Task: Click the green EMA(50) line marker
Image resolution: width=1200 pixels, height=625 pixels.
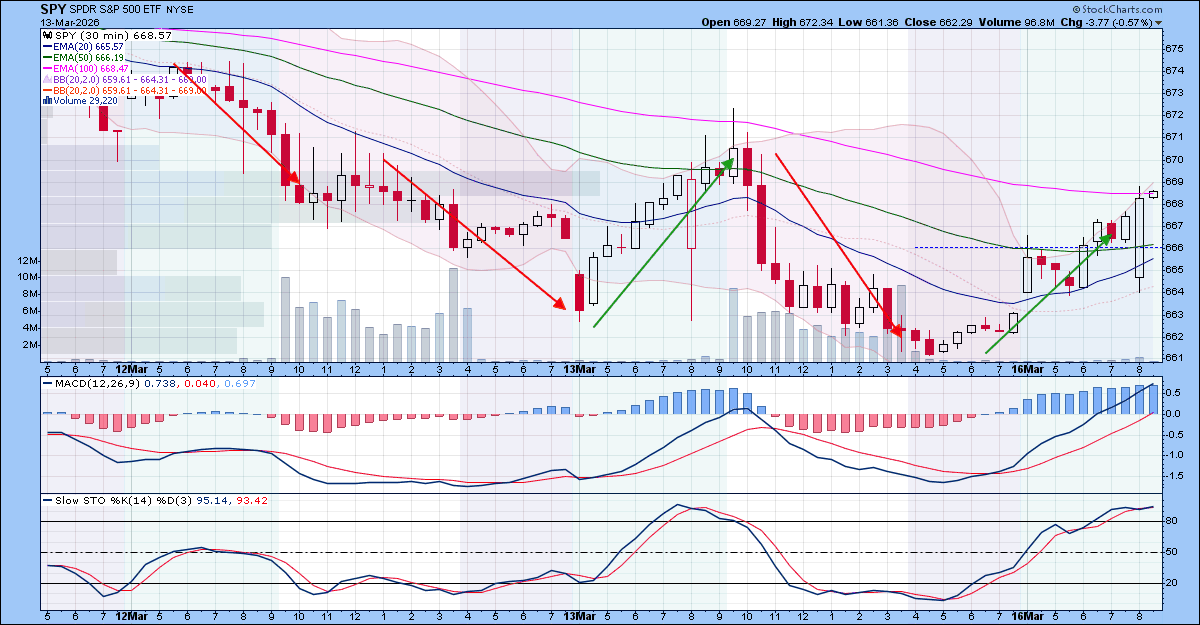Action: pos(47,57)
